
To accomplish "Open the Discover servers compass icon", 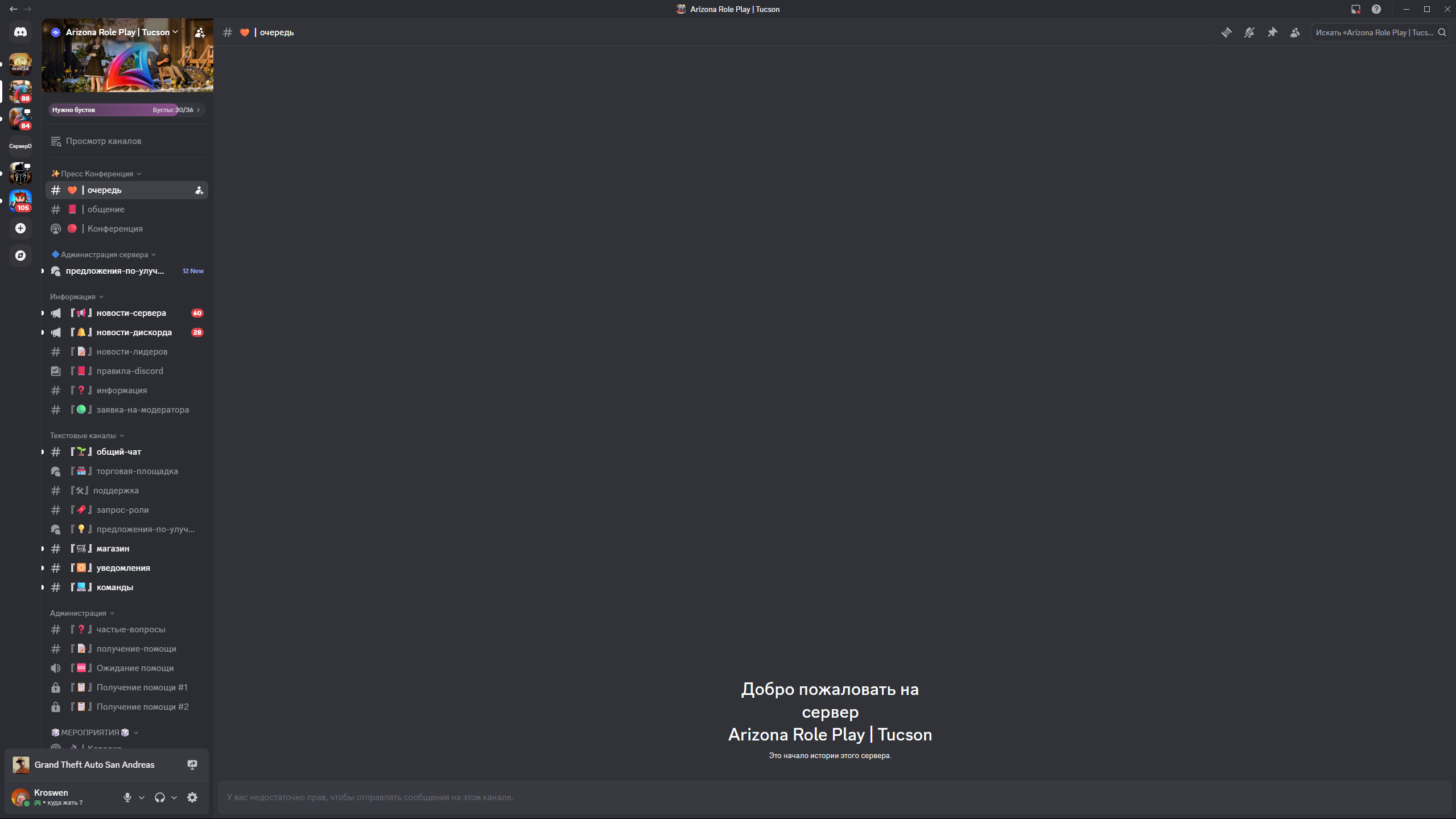I will [x=20, y=256].
